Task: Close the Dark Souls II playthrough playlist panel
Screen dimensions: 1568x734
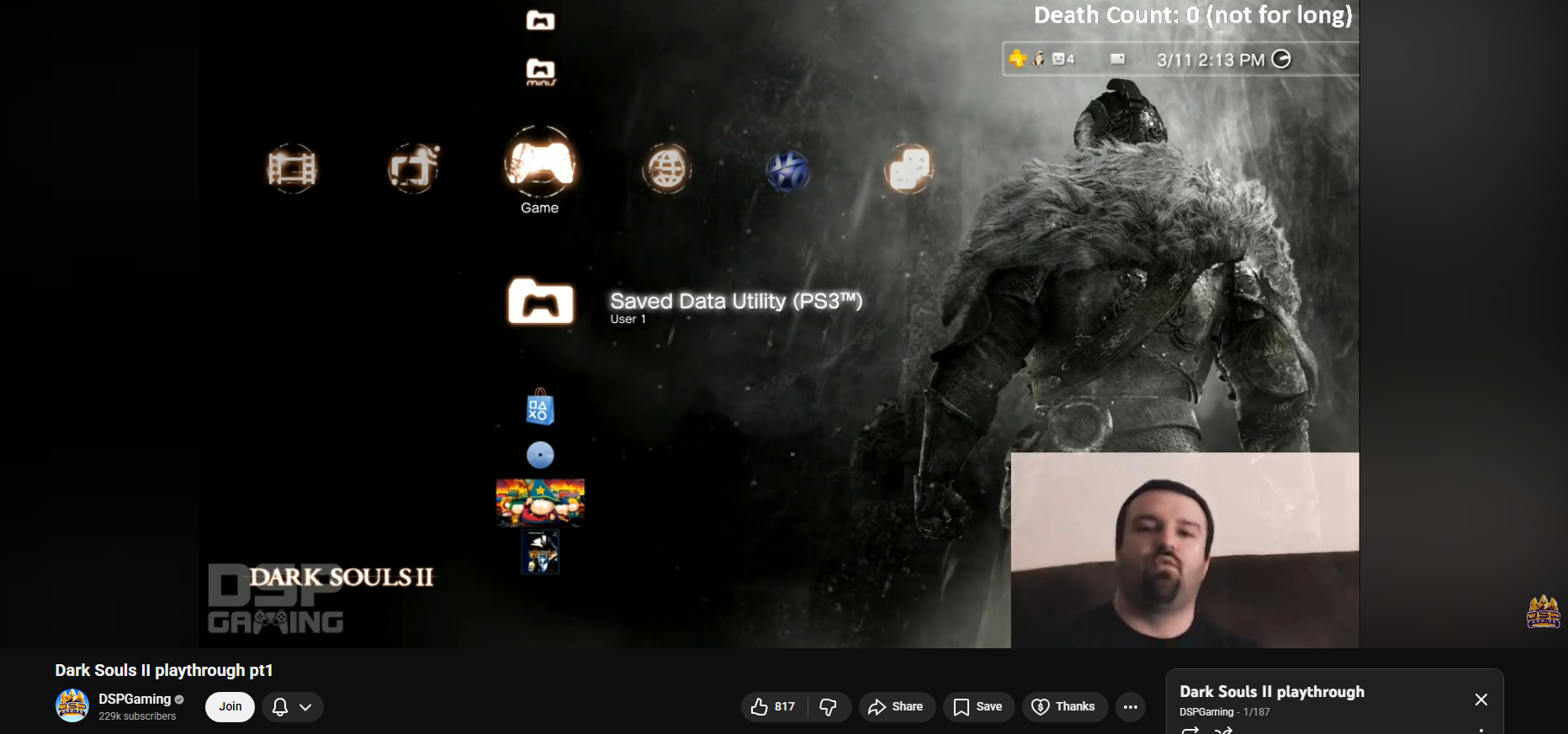Action: tap(1481, 700)
